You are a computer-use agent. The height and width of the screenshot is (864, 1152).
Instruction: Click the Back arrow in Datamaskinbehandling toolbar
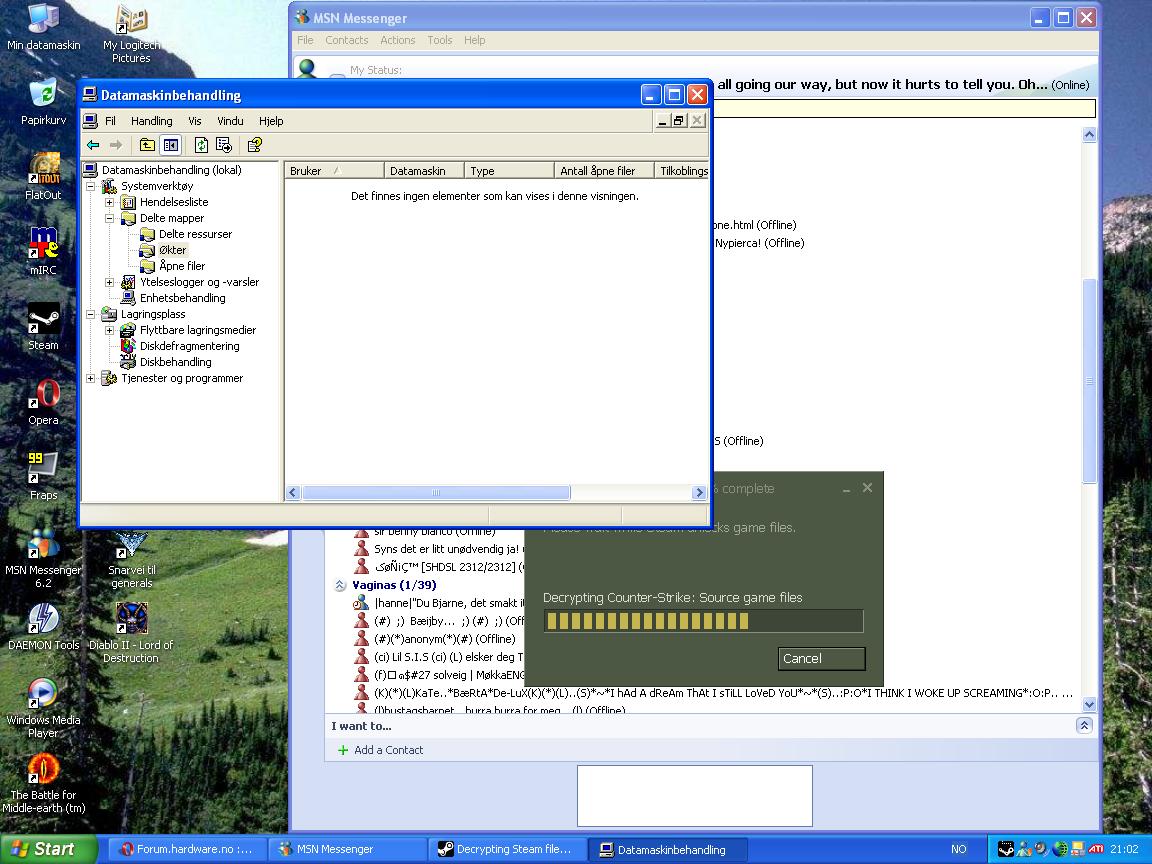point(93,145)
